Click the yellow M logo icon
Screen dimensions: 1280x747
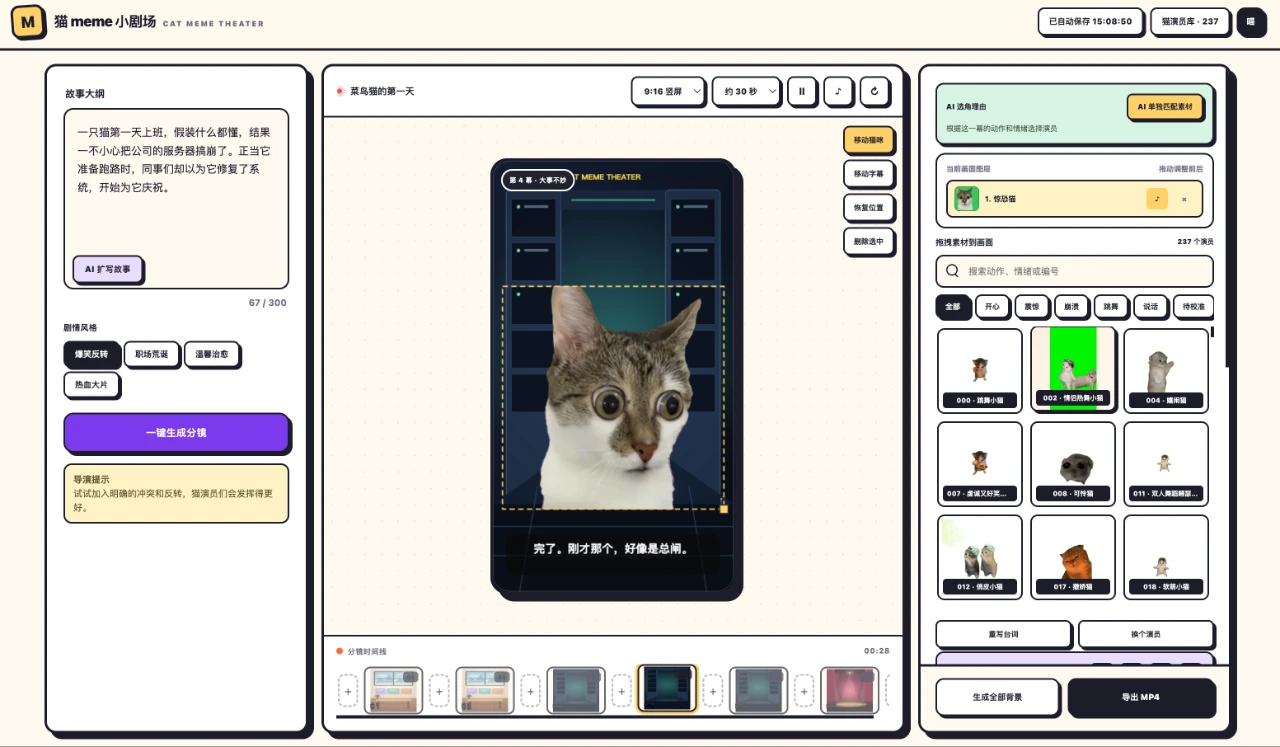pyautogui.click(x=28, y=21)
